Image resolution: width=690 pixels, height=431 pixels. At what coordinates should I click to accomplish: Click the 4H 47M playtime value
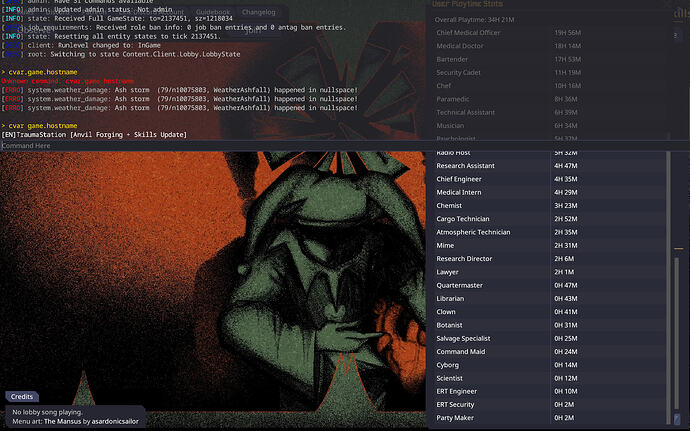[565, 166]
